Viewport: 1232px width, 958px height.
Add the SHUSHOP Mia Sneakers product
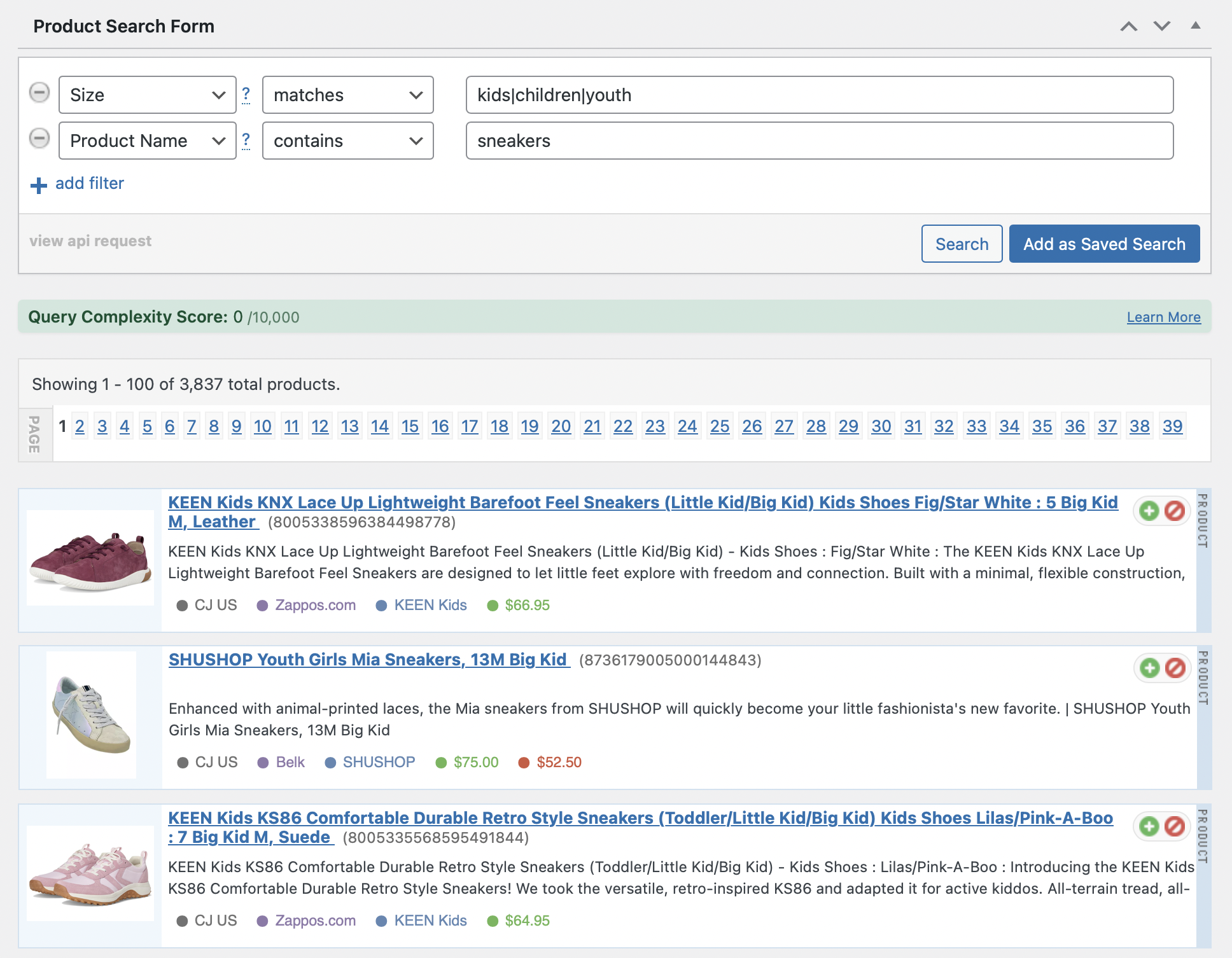pos(1150,668)
